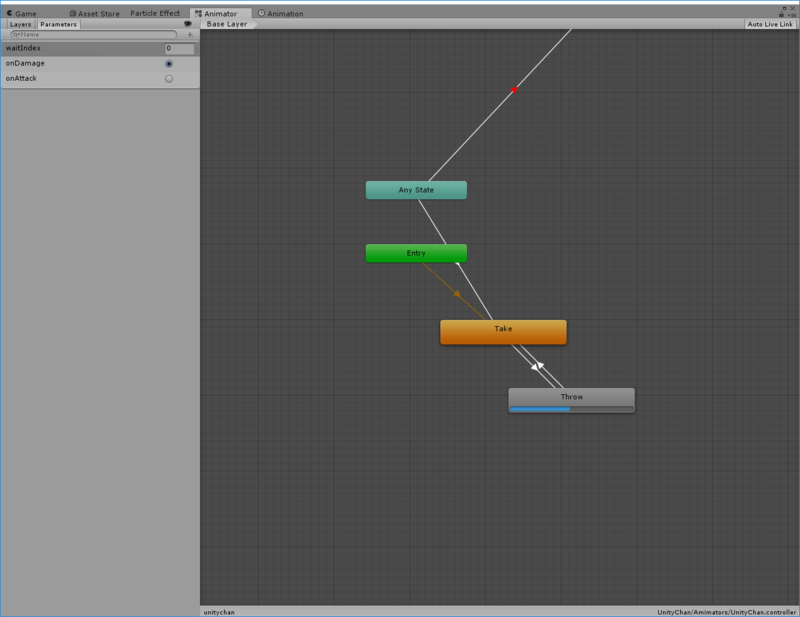Switch to the Layers tab
Image resolution: width=800 pixels, height=617 pixels.
20,24
